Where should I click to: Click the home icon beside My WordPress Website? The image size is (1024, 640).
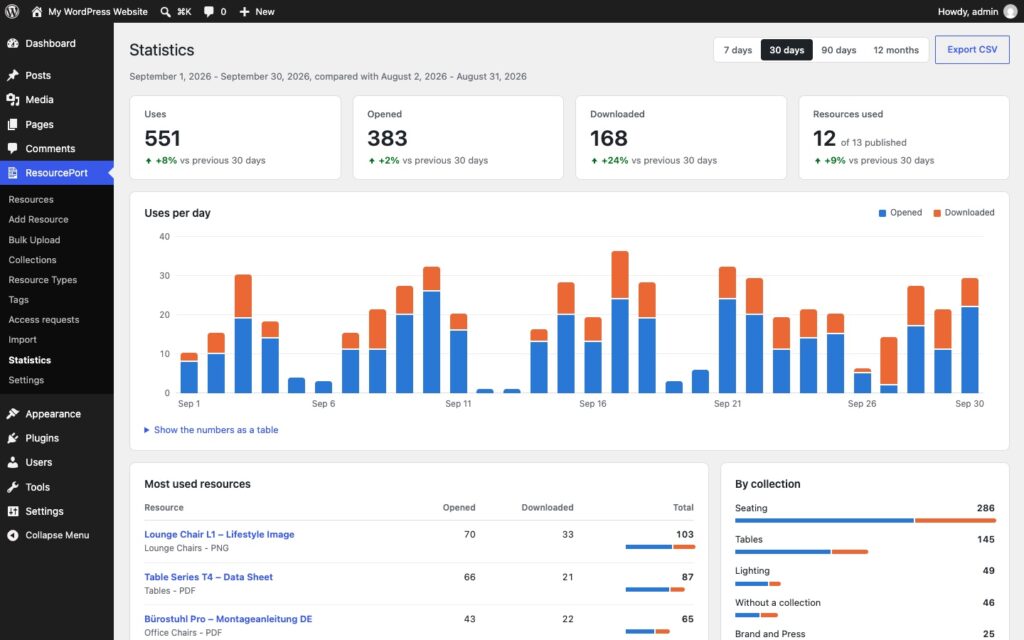[x=37, y=12]
